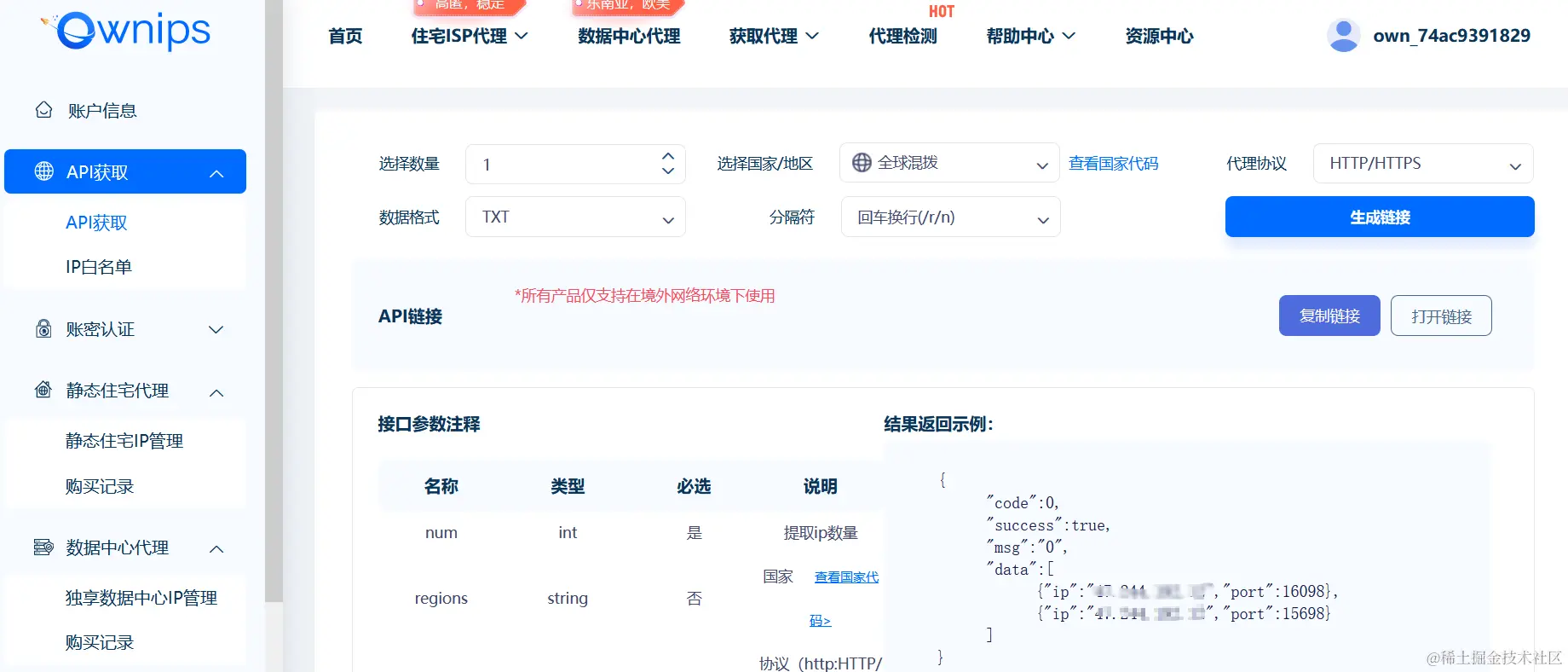Open the 分隔符 dropdown

click(x=951, y=217)
